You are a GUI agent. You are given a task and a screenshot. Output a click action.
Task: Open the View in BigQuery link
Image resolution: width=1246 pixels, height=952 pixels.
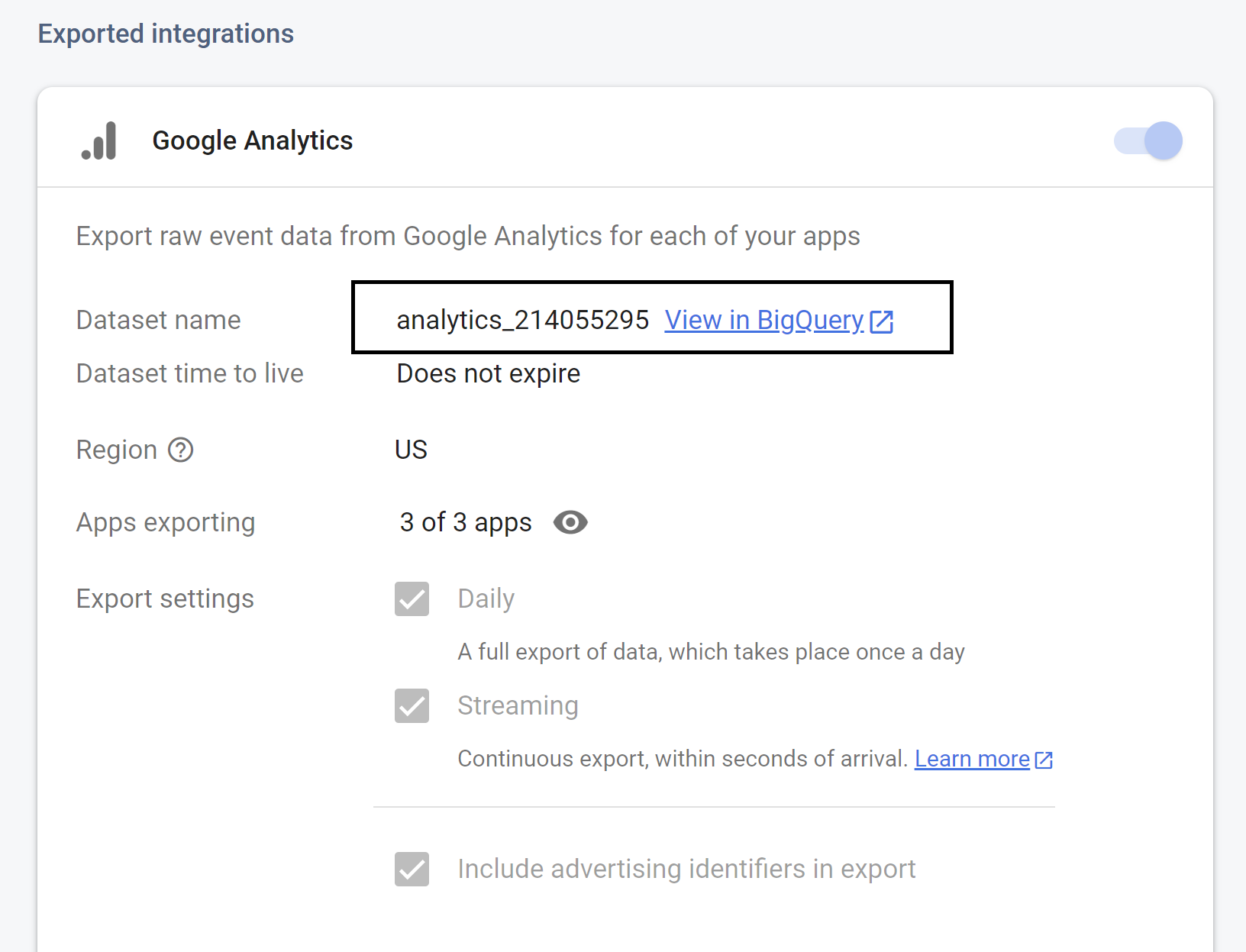click(x=763, y=320)
